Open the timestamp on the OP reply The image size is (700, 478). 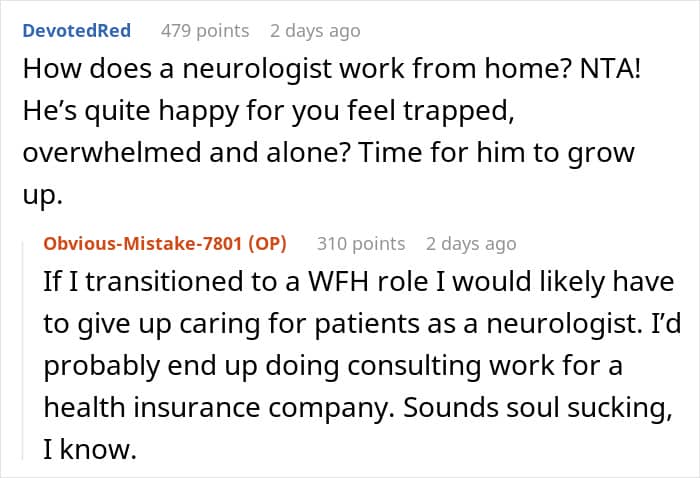pyautogui.click(x=471, y=243)
